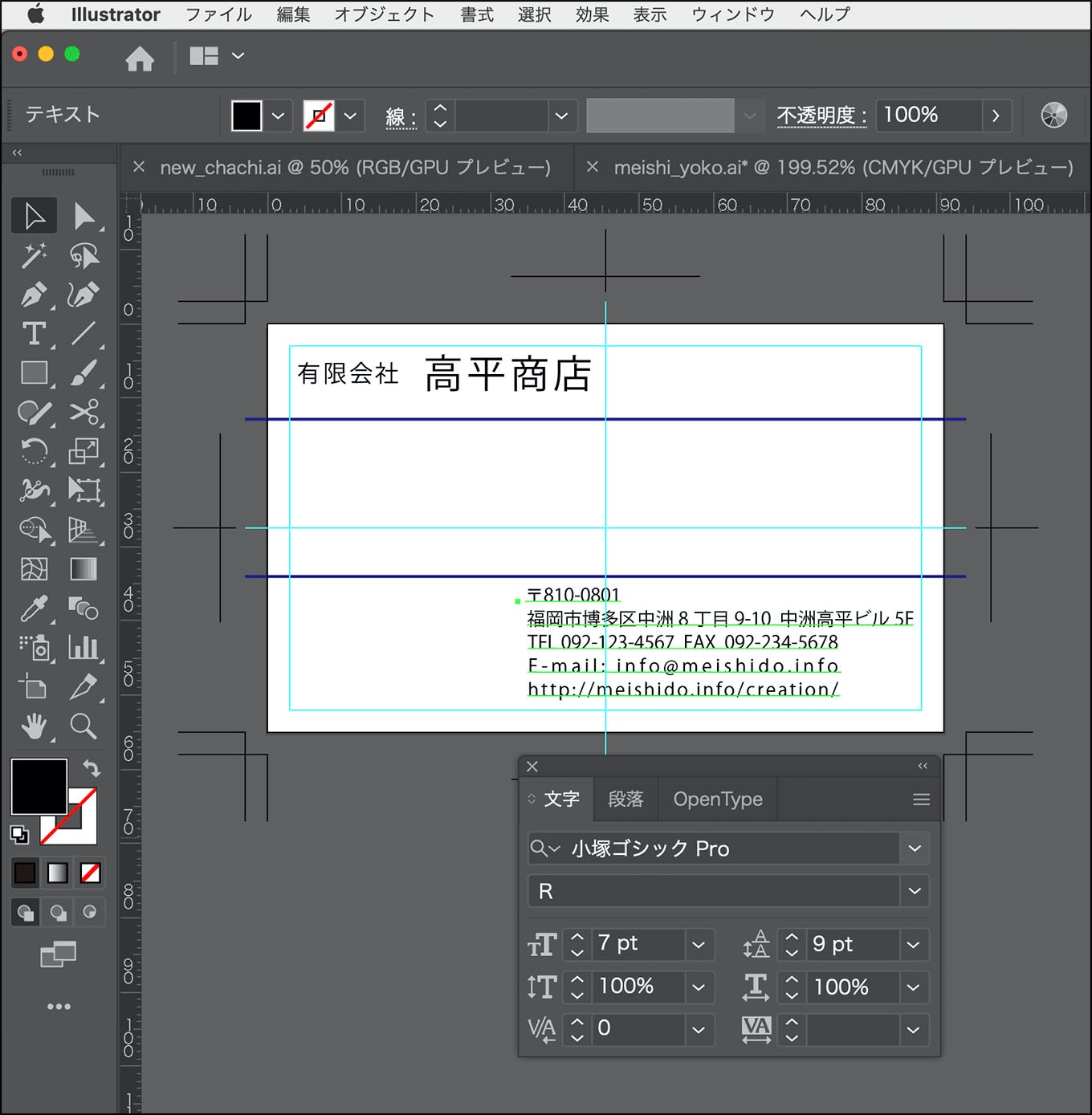Select the Pen tool

click(x=34, y=295)
